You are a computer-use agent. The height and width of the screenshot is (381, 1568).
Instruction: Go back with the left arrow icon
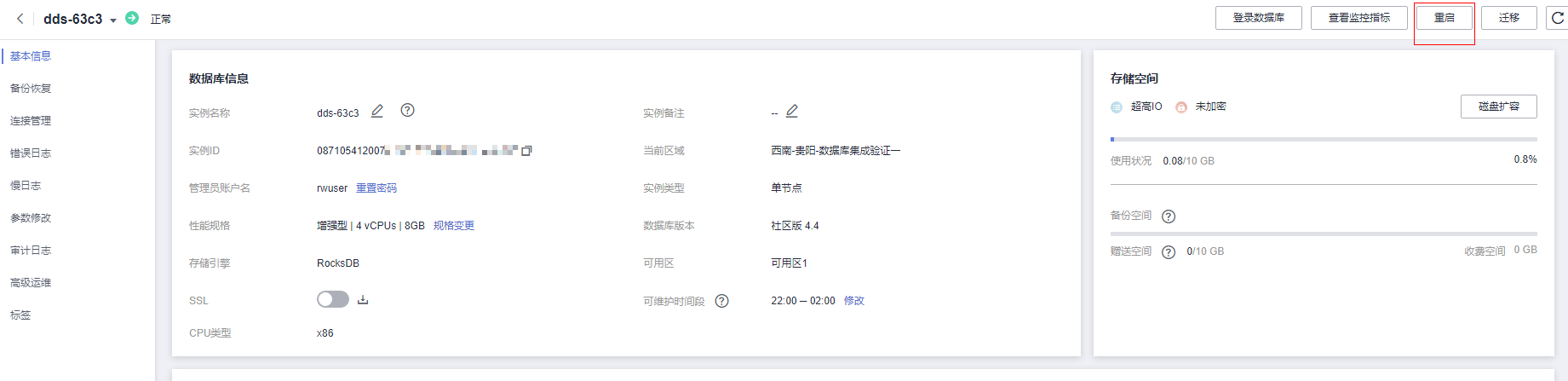pos(20,19)
